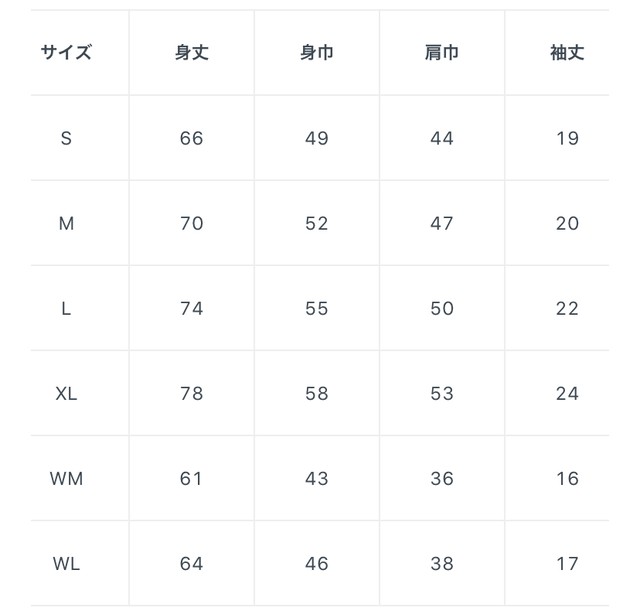640x611 pixels.
Task: Click the サイズ column header
Action: [66, 53]
